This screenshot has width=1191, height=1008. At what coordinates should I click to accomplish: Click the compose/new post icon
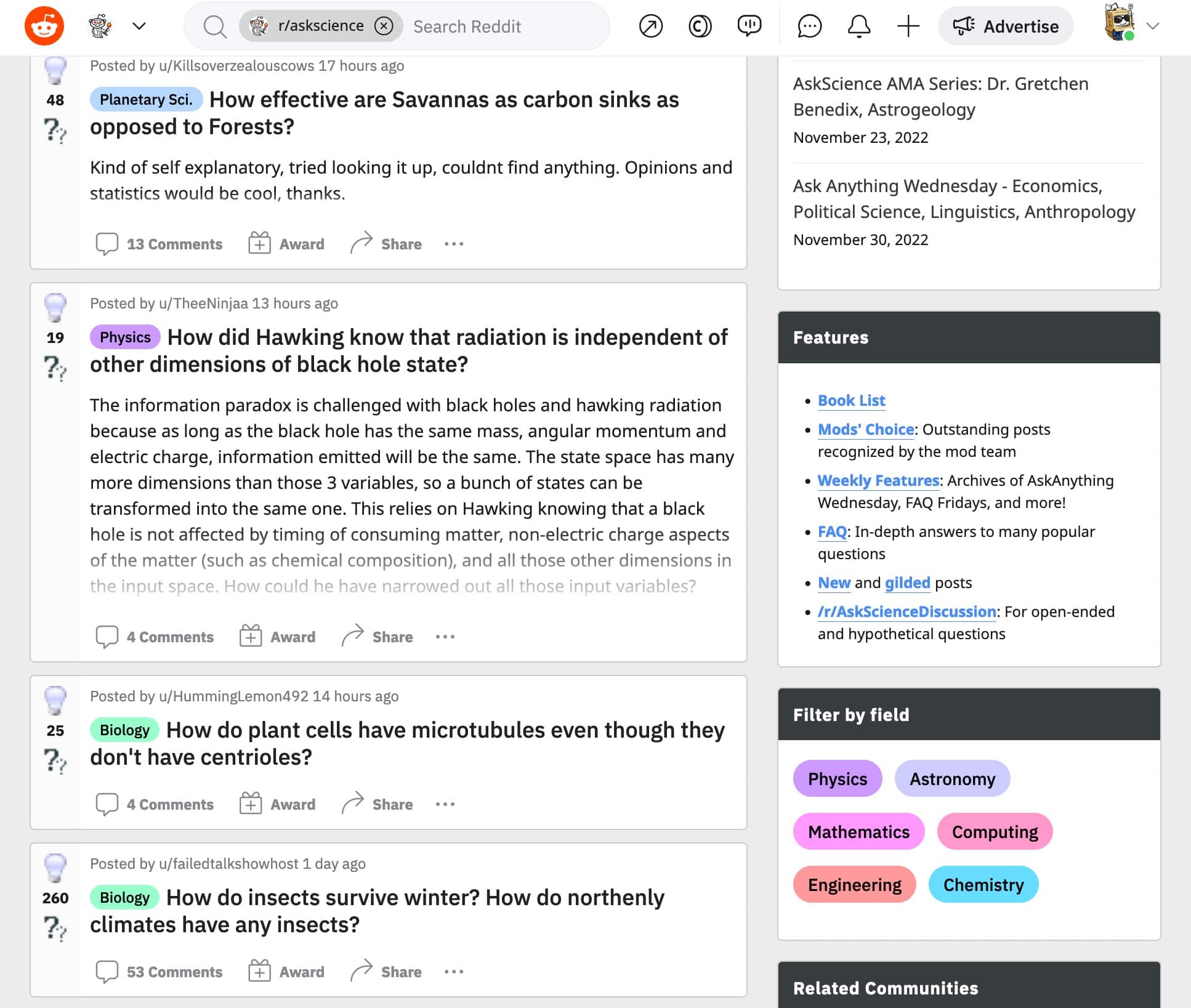(x=908, y=27)
